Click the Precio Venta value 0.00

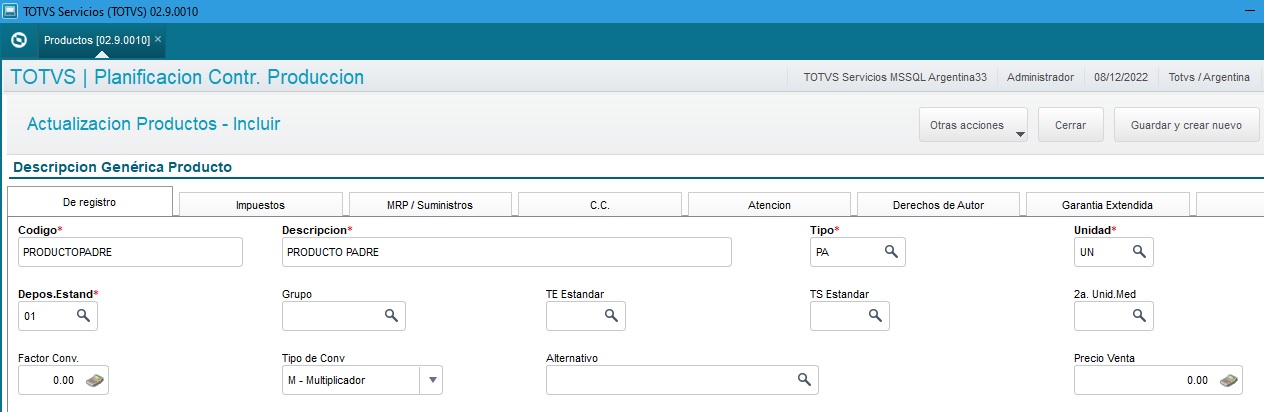tap(1197, 380)
